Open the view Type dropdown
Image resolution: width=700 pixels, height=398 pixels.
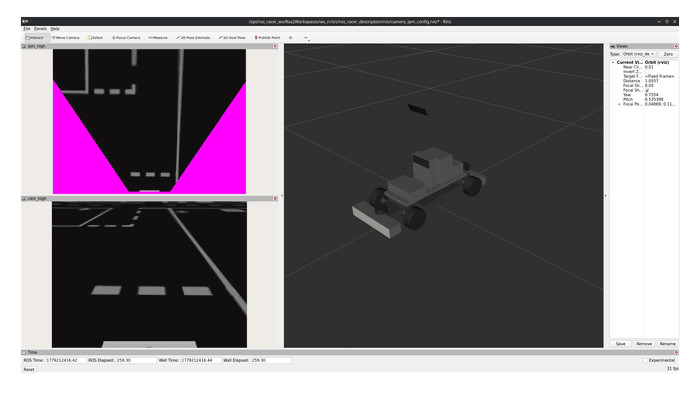[x=639, y=54]
